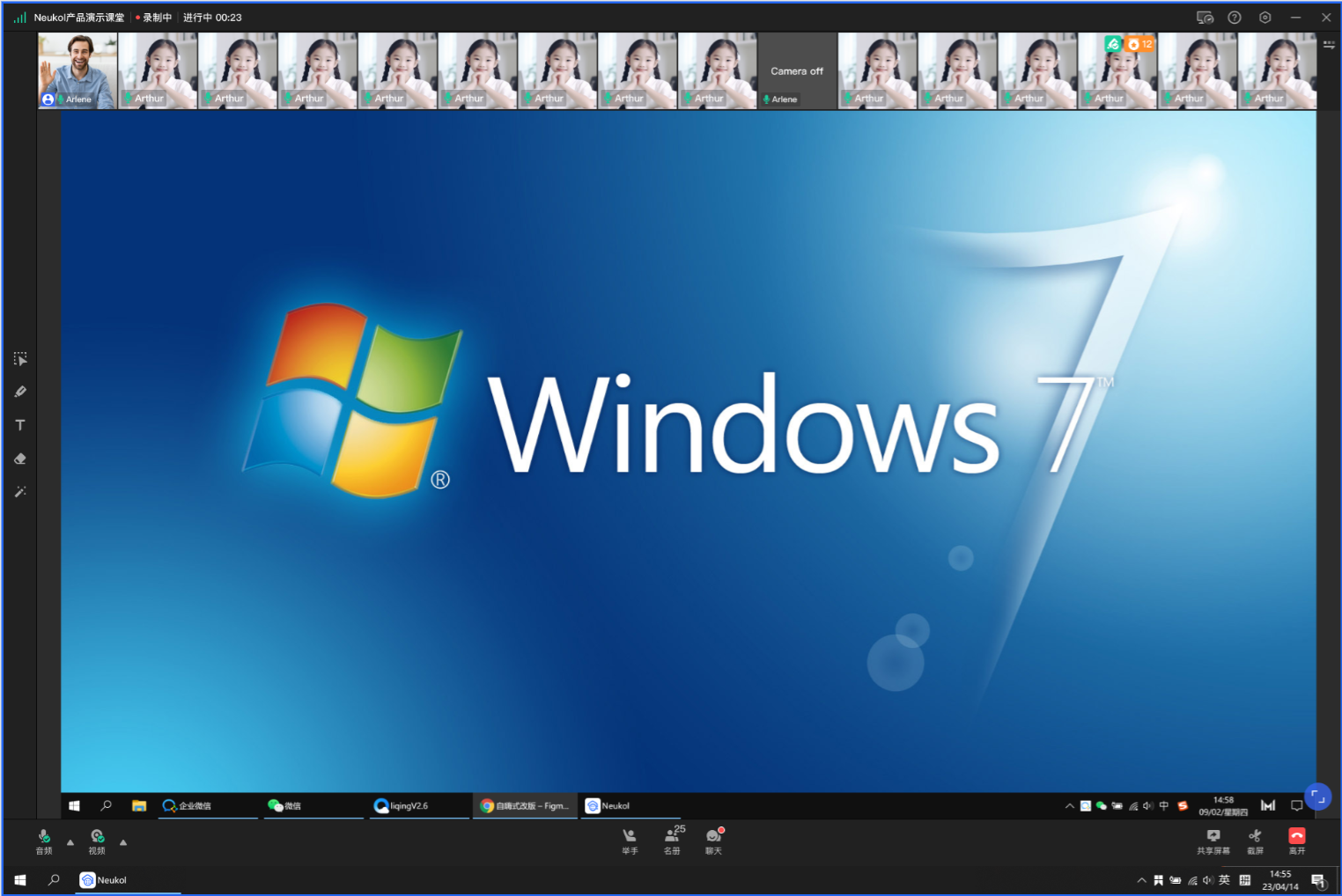
Task: Open the 名册 roster list
Action: 673,841
